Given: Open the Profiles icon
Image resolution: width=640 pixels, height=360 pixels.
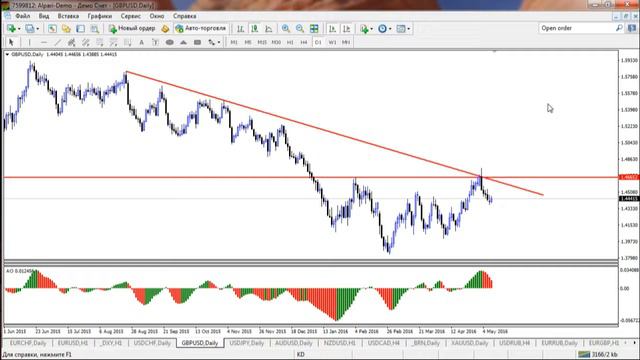Looking at the screenshot, I should 29,29.
